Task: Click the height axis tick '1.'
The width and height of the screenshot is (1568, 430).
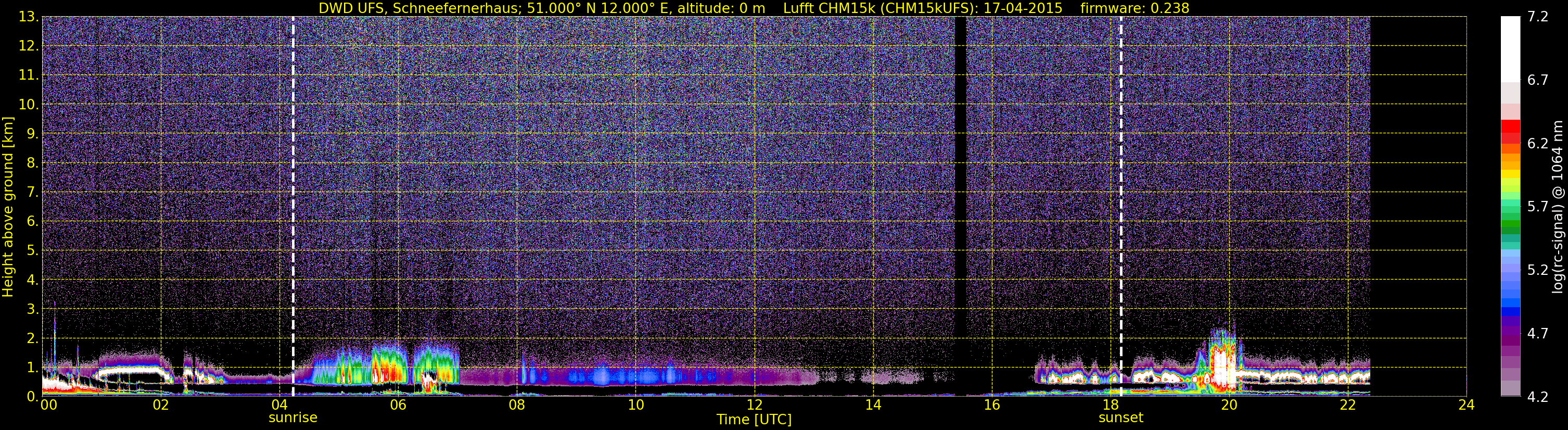Action: [x=32, y=367]
